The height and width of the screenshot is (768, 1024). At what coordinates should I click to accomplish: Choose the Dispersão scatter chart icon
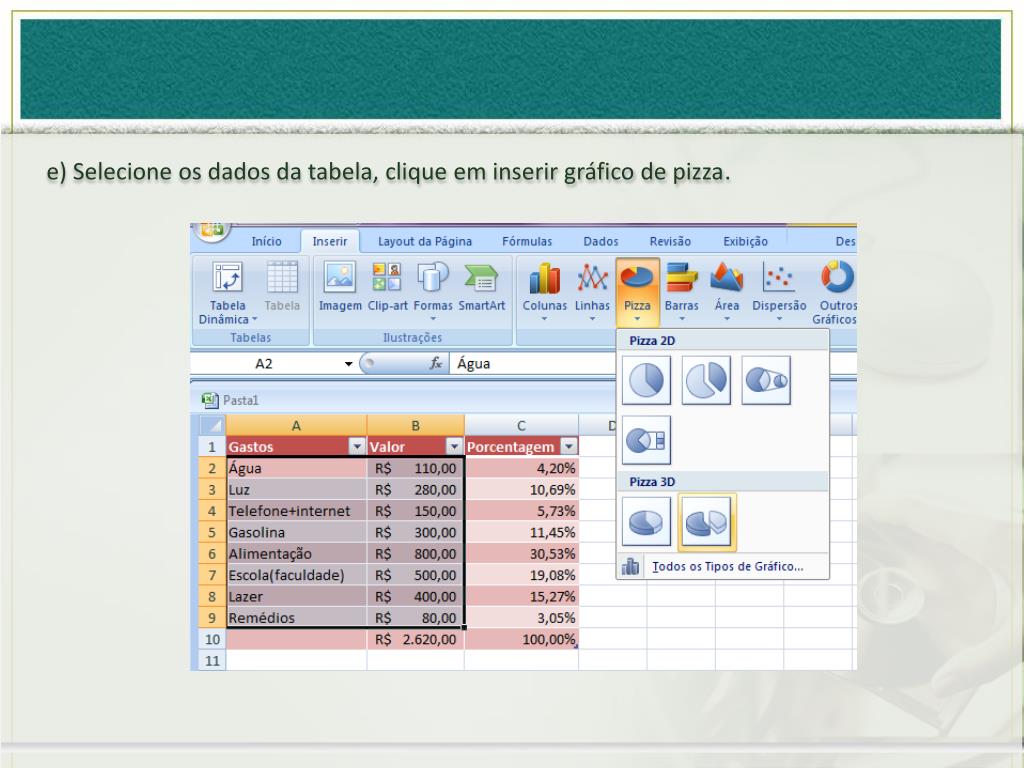point(778,278)
